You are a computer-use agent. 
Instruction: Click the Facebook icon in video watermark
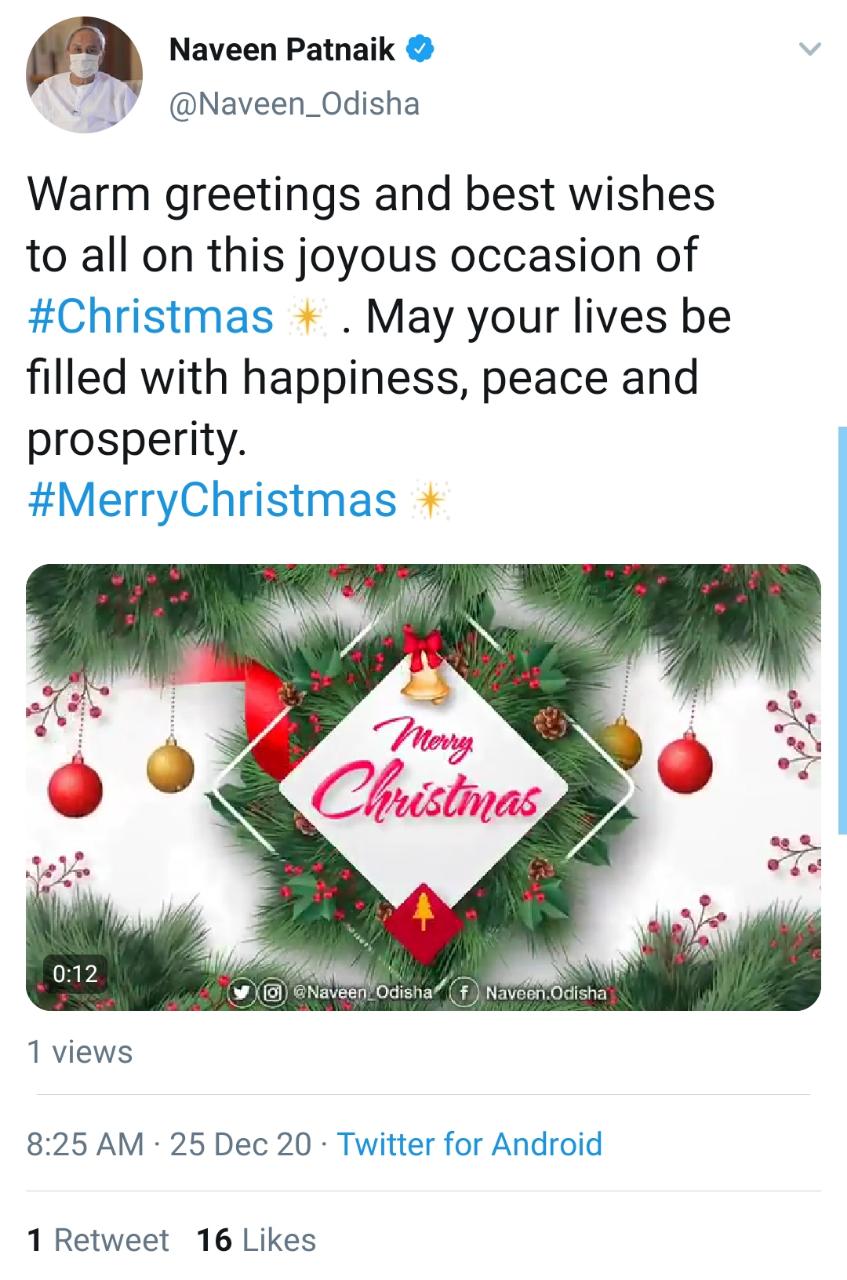[x=463, y=992]
